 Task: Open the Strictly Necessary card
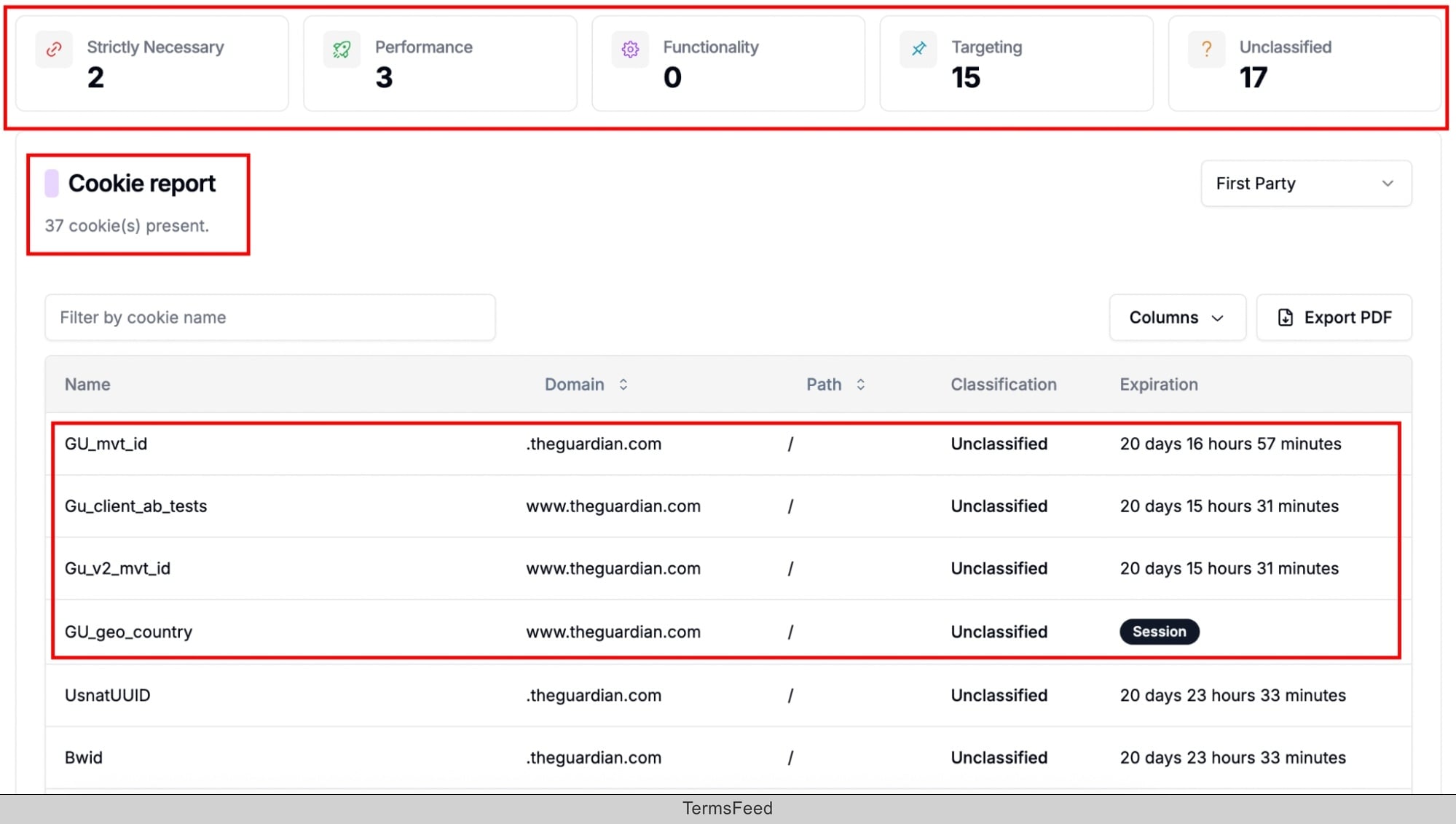(x=152, y=63)
